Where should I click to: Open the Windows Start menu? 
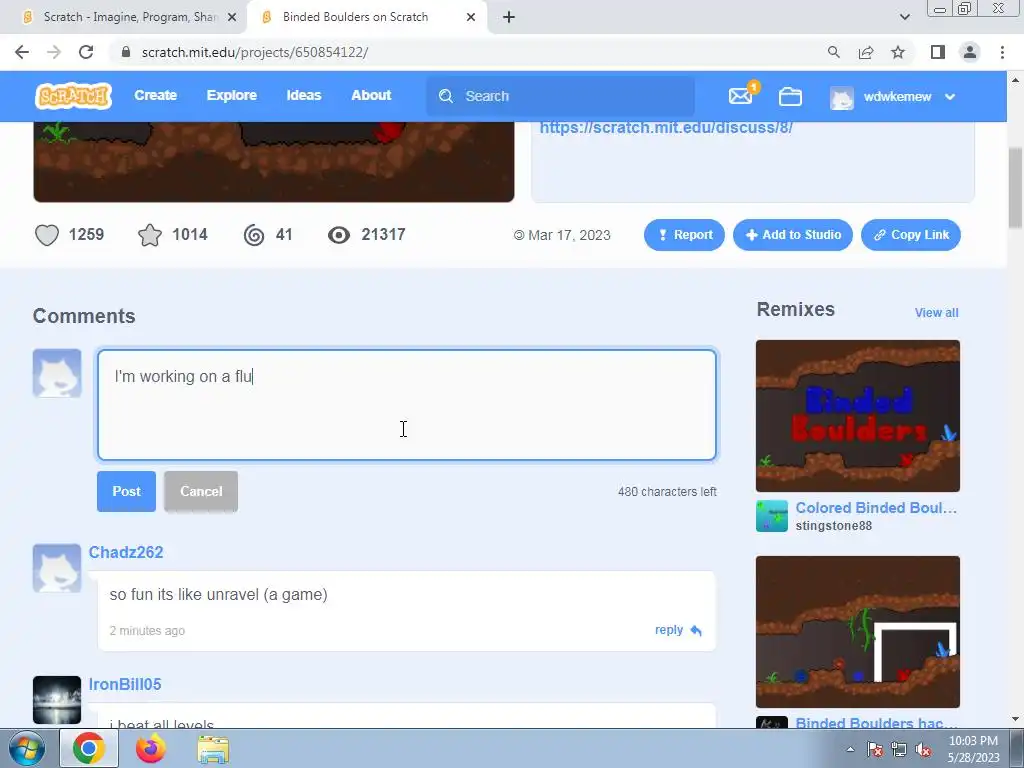tap(27, 748)
